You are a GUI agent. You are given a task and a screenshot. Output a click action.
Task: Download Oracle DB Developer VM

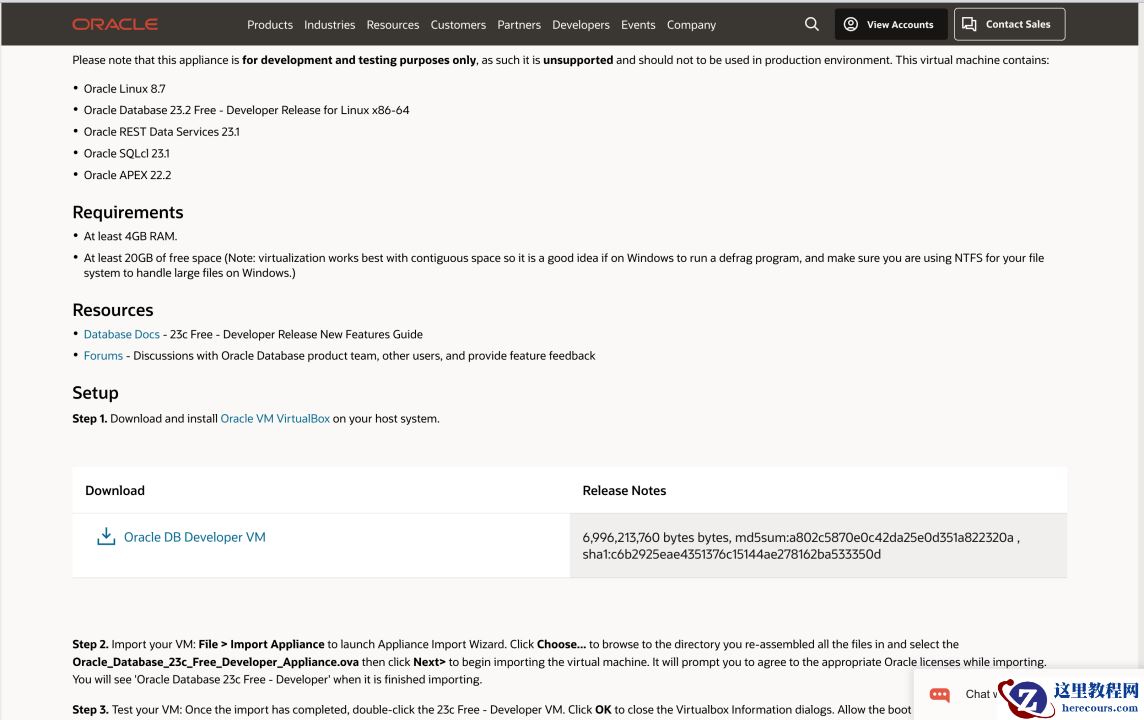[x=195, y=537]
